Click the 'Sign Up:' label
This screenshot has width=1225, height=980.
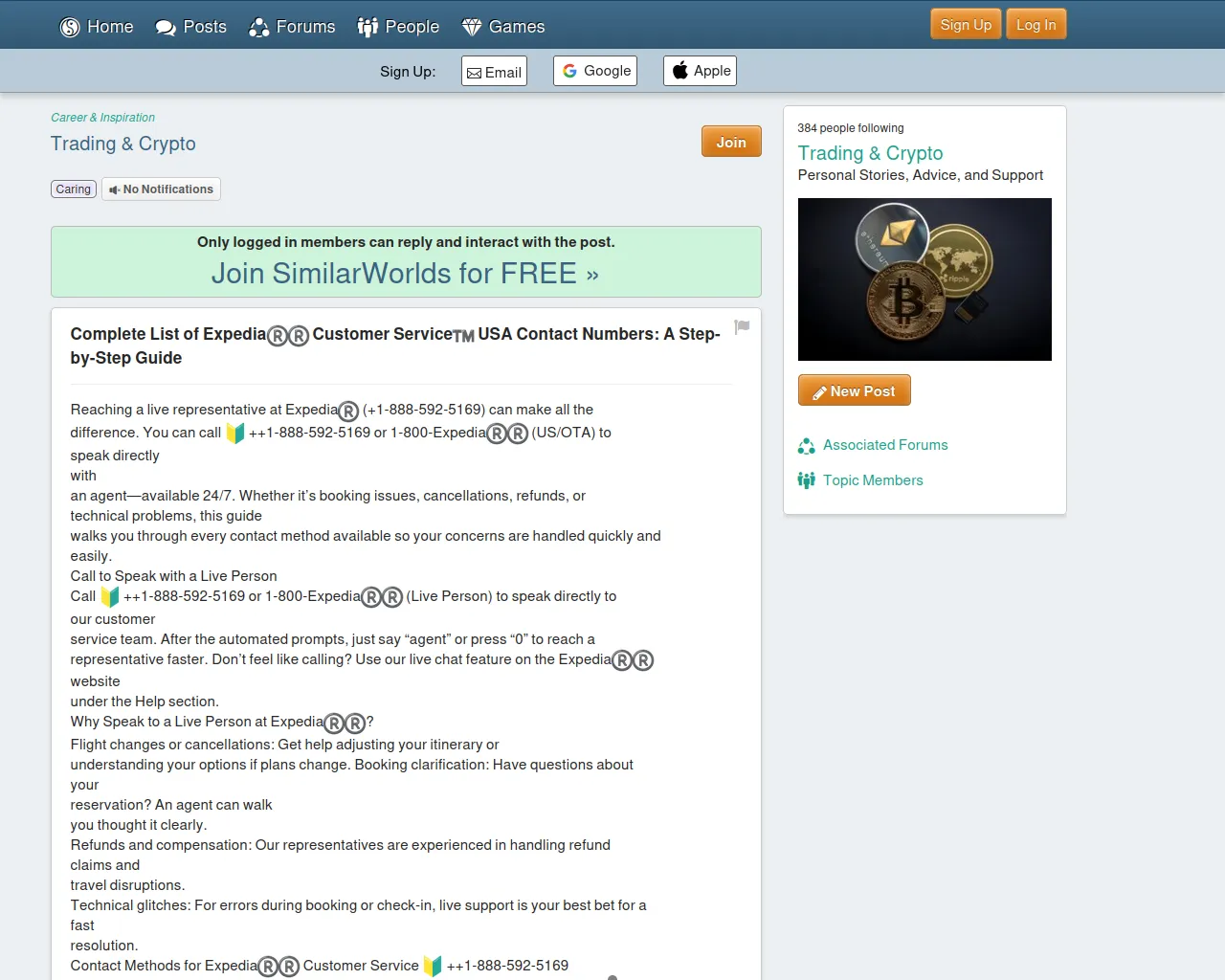coord(408,72)
